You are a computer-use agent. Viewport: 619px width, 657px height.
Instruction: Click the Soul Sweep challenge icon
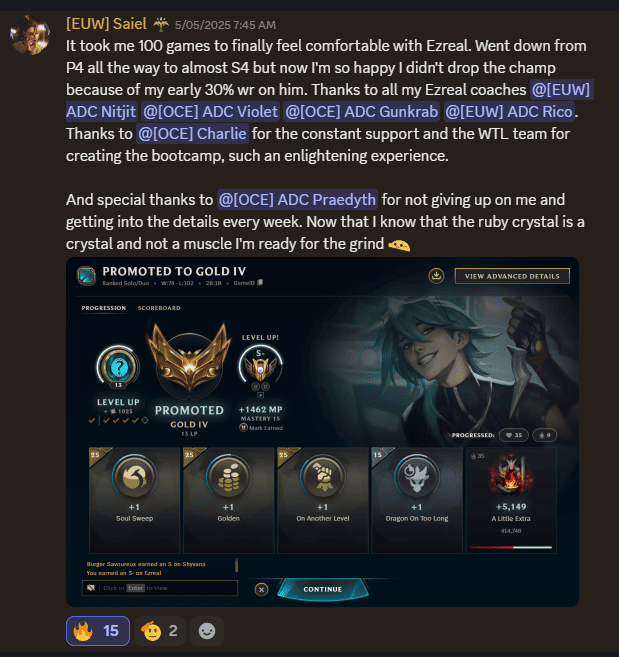coord(134,477)
